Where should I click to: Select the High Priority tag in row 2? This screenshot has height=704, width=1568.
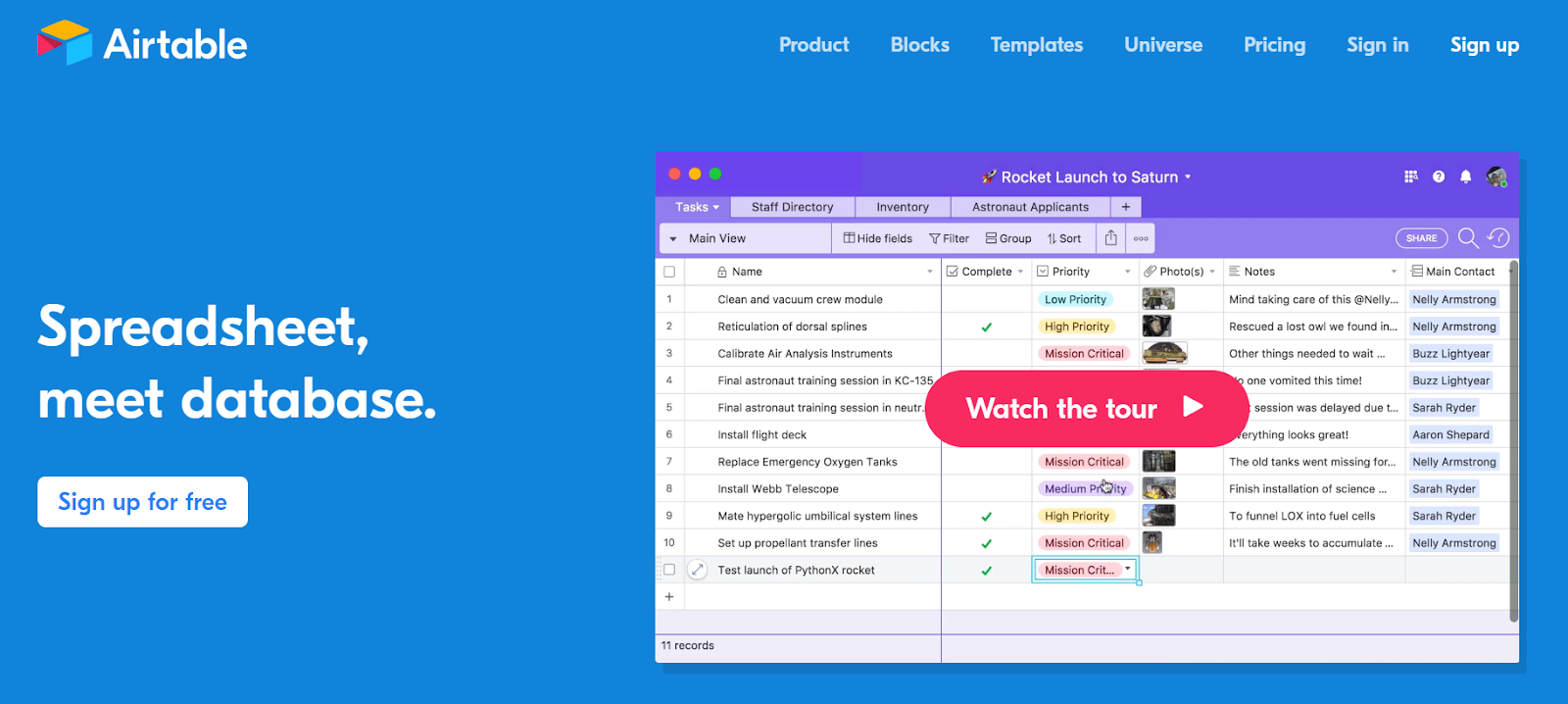click(1077, 327)
